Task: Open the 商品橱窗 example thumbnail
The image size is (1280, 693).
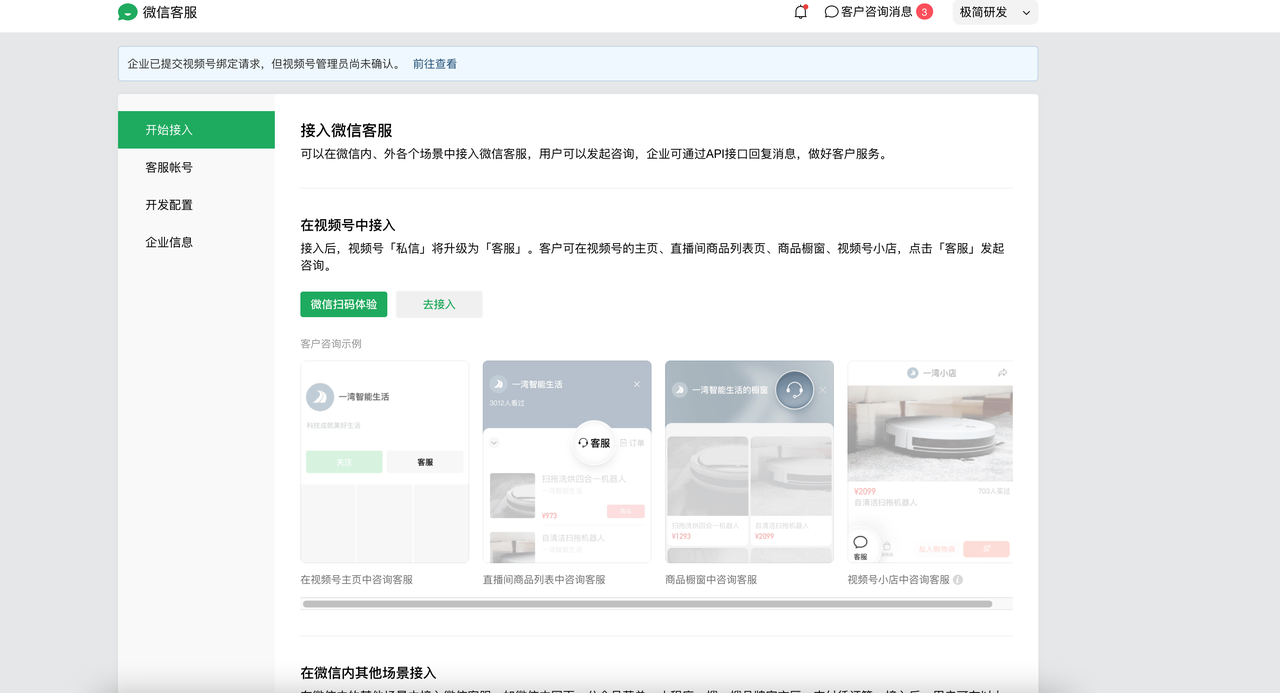Action: point(749,462)
